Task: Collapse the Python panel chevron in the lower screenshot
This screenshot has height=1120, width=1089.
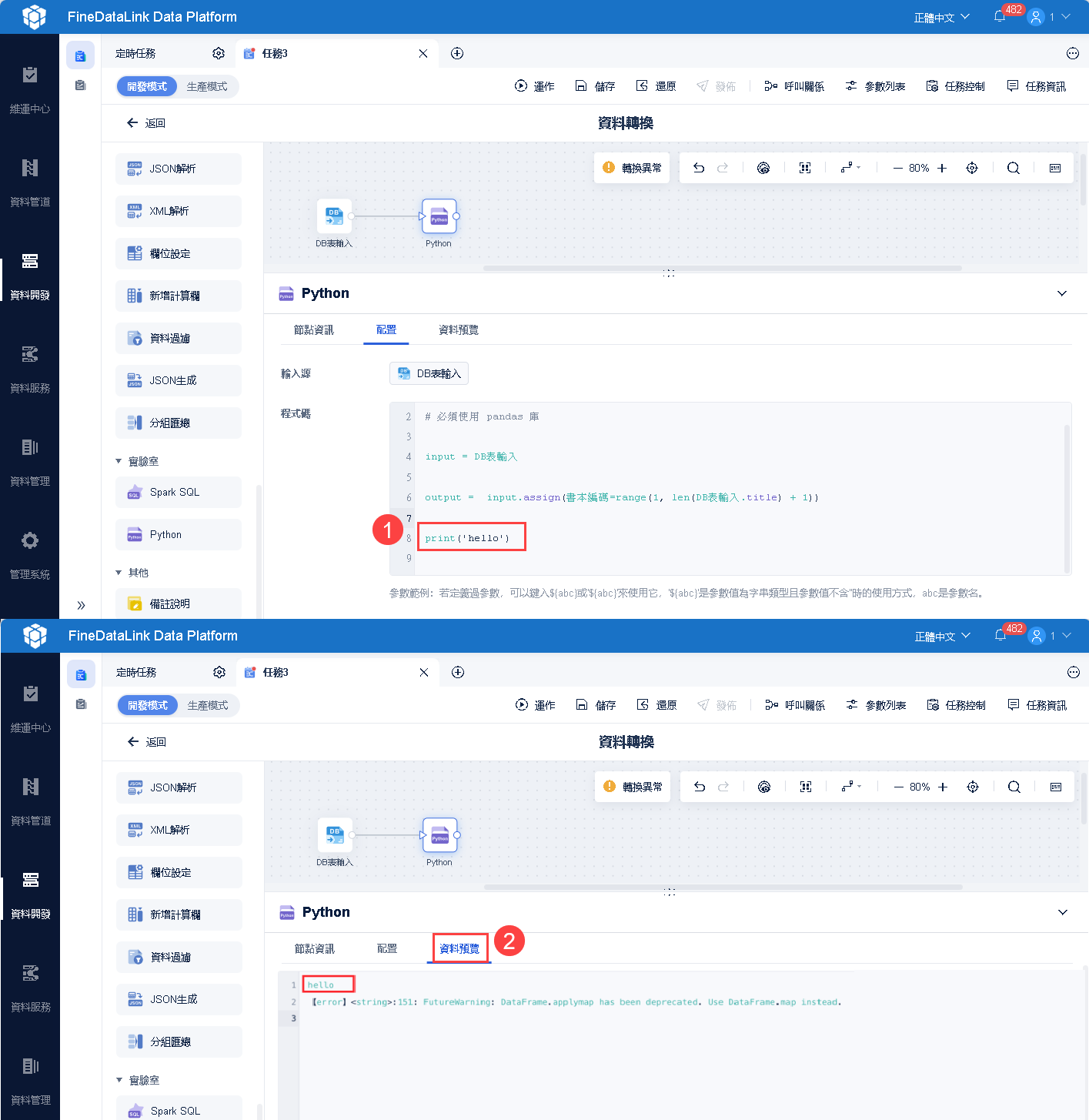Action: coord(1063,912)
